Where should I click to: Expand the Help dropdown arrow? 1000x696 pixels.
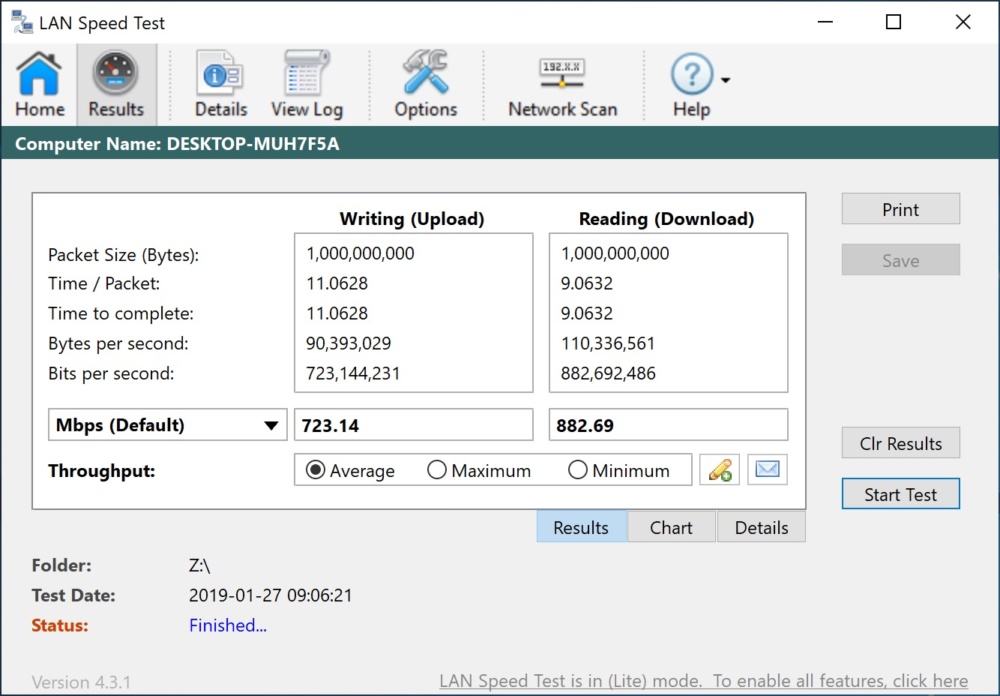pos(726,80)
